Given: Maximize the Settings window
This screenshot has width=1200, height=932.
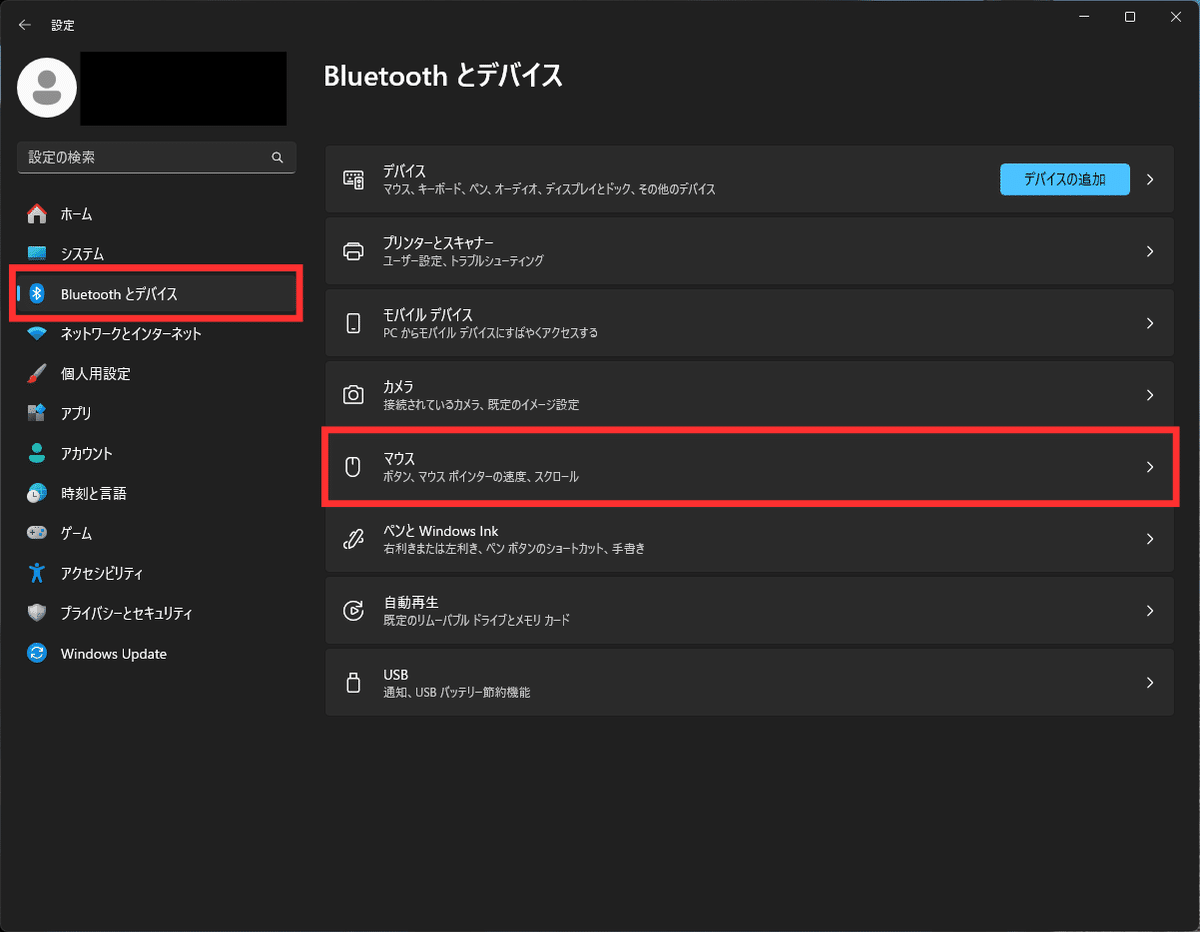Looking at the screenshot, I should [x=1129, y=17].
